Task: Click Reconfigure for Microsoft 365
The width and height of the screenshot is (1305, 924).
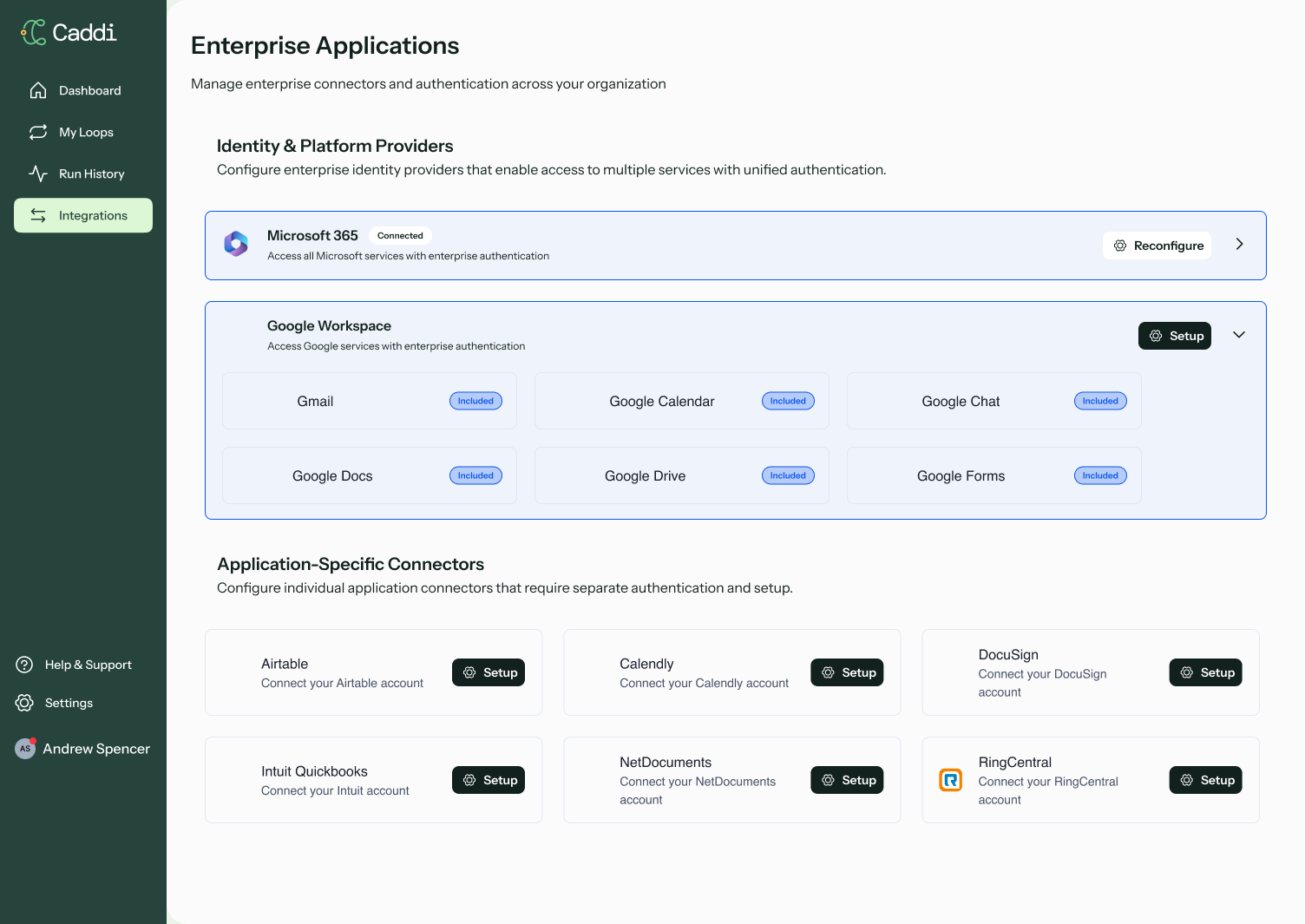Action: [x=1157, y=246]
